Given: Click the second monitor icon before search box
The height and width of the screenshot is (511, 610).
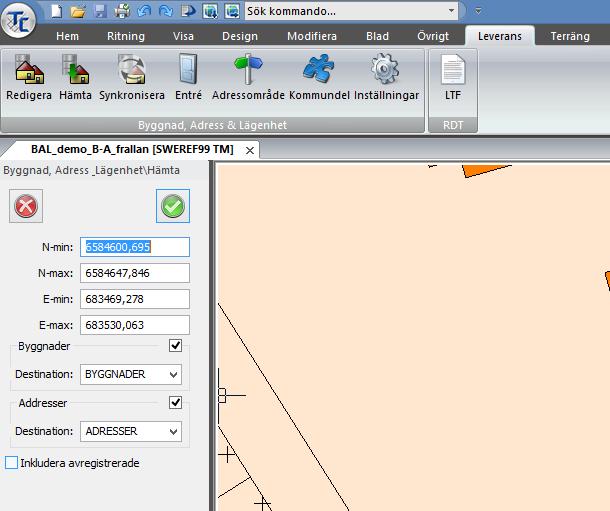Looking at the screenshot, I should tap(232, 11).
